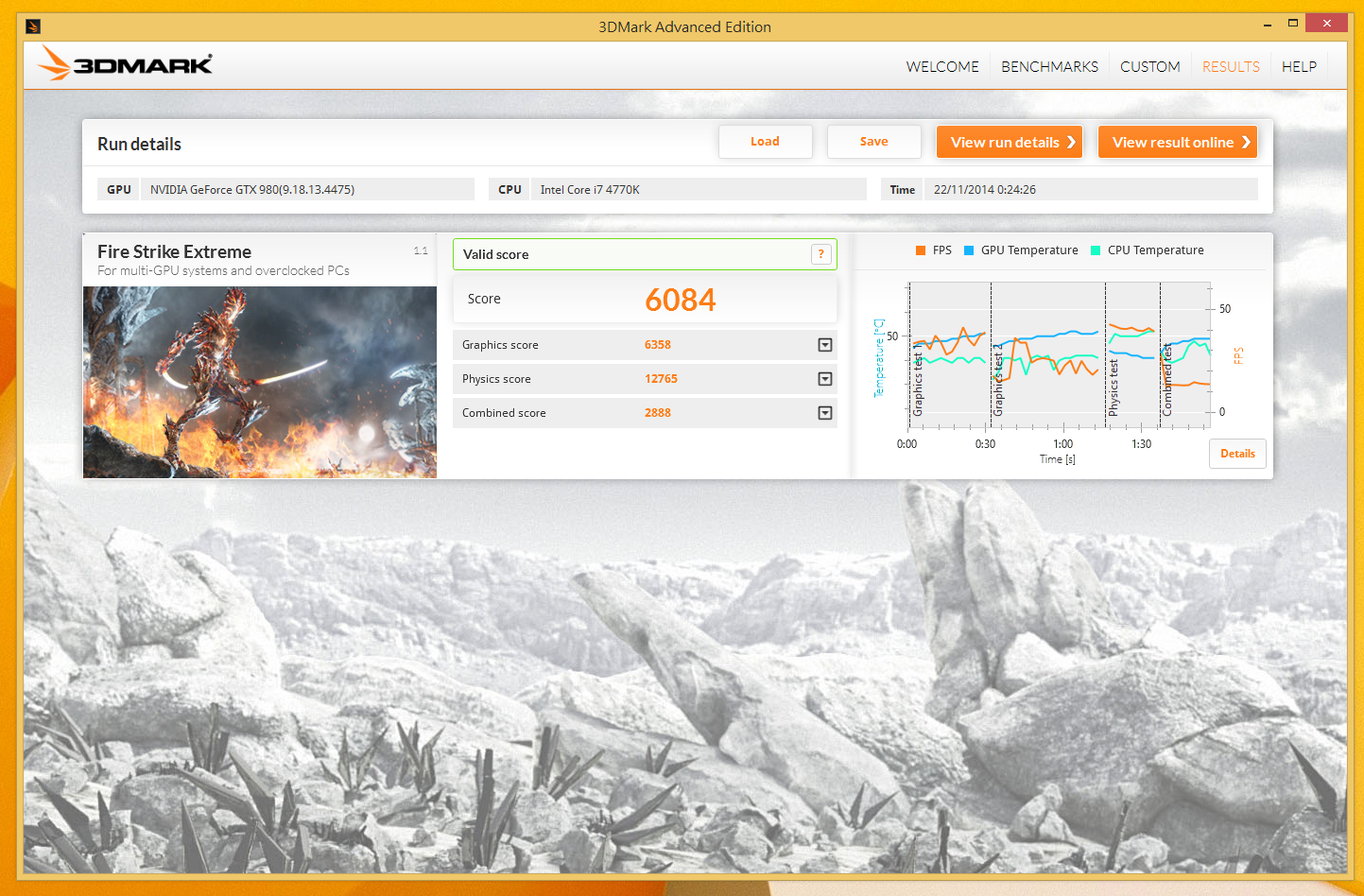Close the 3DMark Advanced Edition window
Image resolution: width=1364 pixels, height=896 pixels.
click(1326, 23)
